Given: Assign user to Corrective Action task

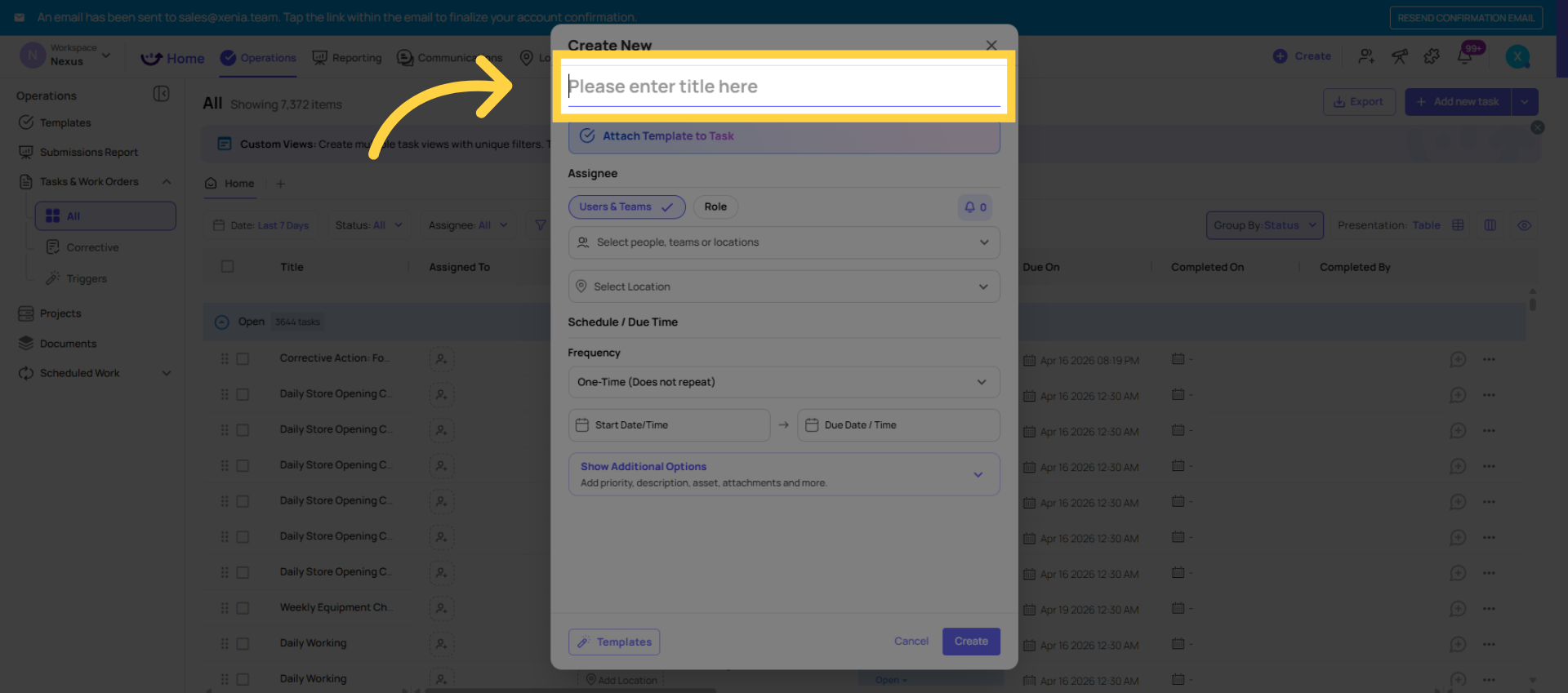Looking at the screenshot, I should [441, 359].
